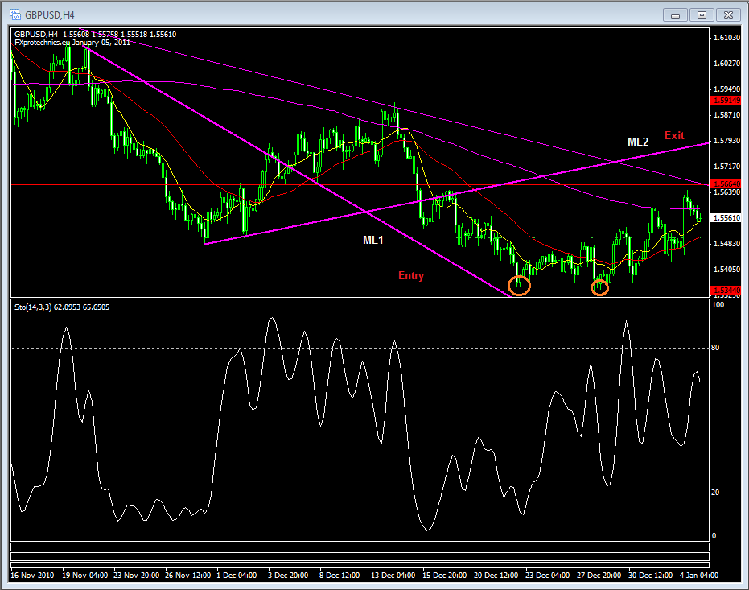Click the red 1.56640 price tag
The image size is (749, 590).
click(726, 184)
